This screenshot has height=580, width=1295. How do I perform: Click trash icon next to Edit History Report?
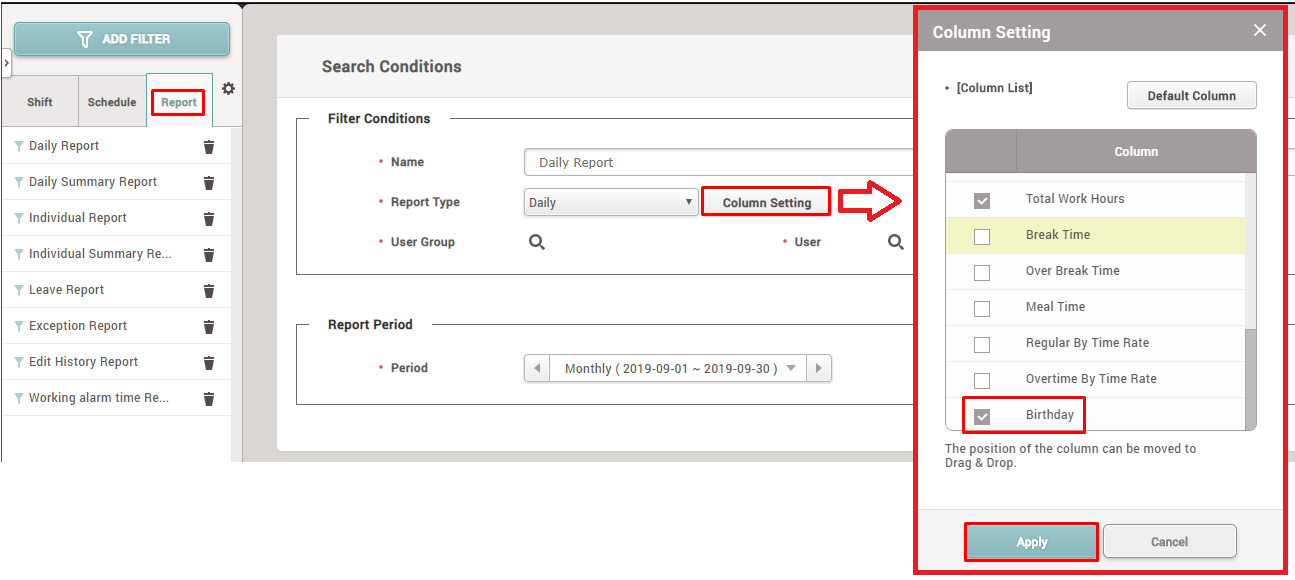[209, 363]
